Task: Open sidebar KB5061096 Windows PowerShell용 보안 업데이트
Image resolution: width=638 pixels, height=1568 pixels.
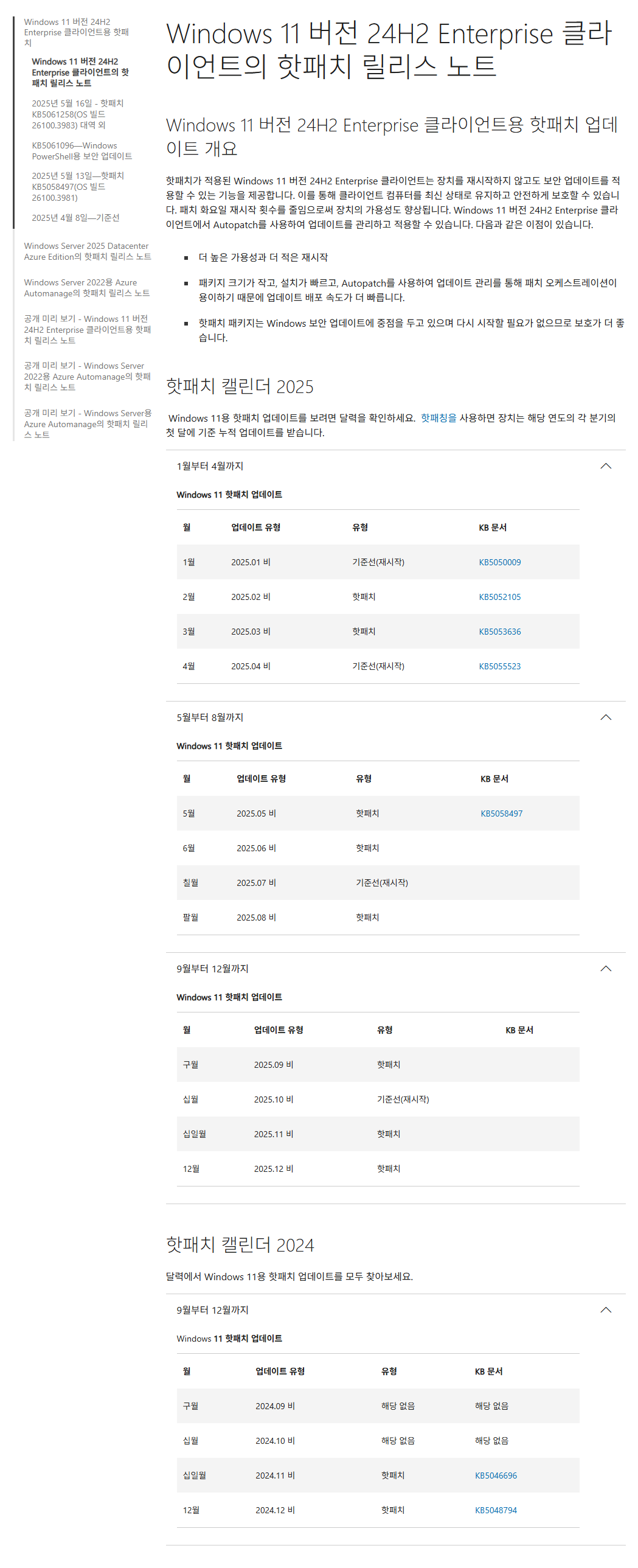Action: [x=81, y=151]
